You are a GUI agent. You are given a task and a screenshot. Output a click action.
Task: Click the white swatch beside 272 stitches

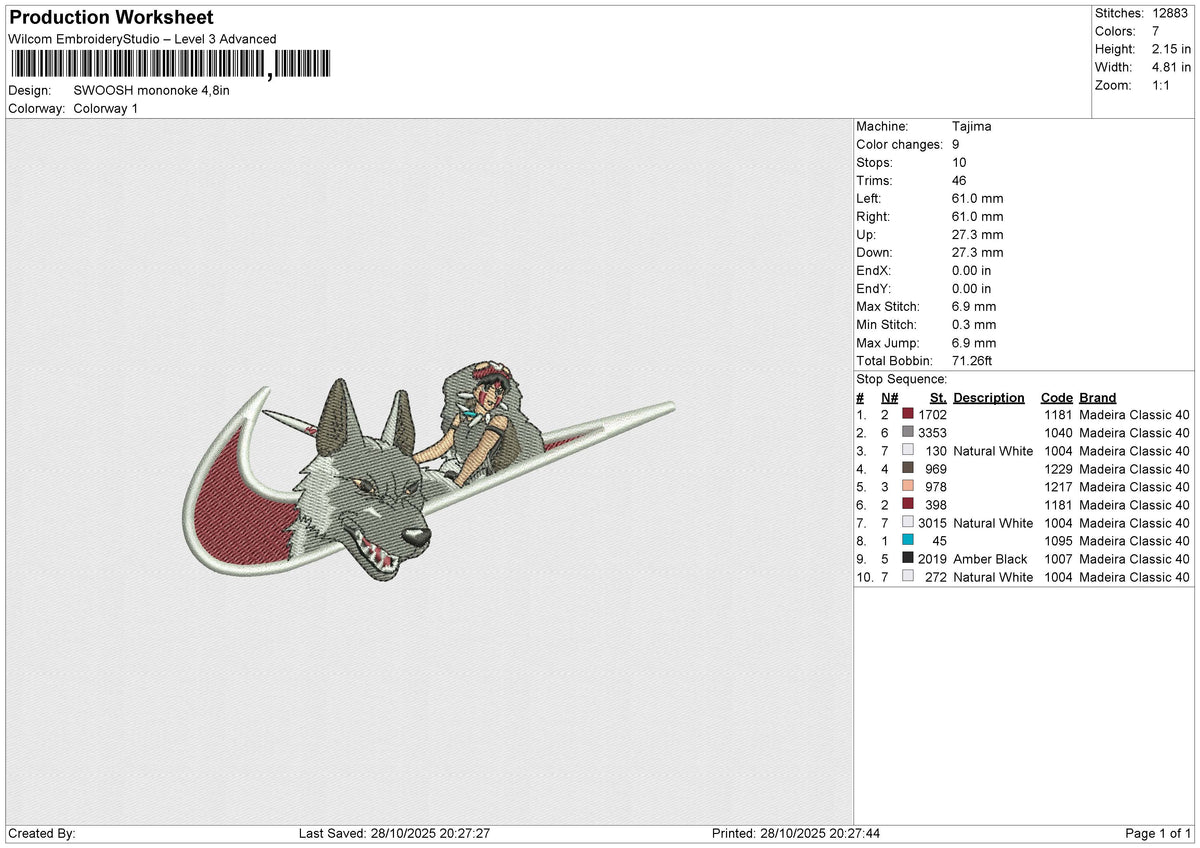click(907, 577)
